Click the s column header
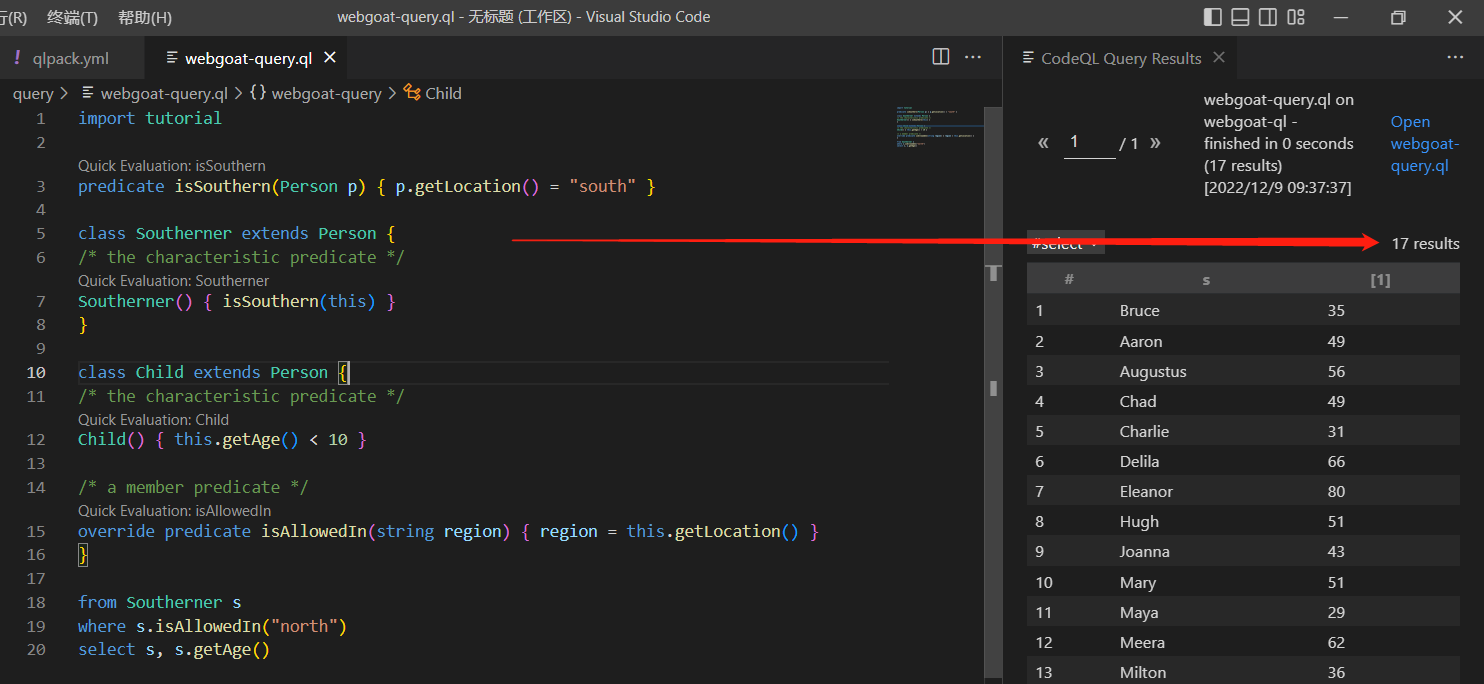 coord(1206,280)
